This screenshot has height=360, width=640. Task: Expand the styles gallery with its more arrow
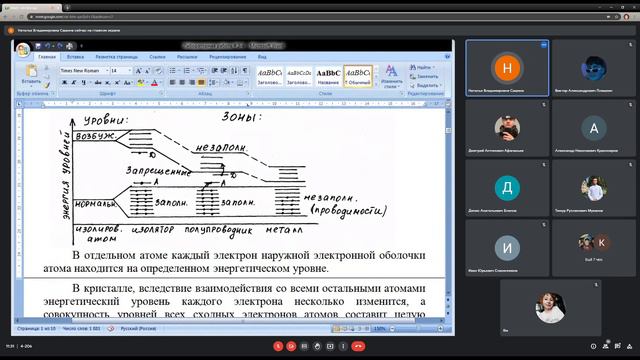pyautogui.click(x=376, y=84)
